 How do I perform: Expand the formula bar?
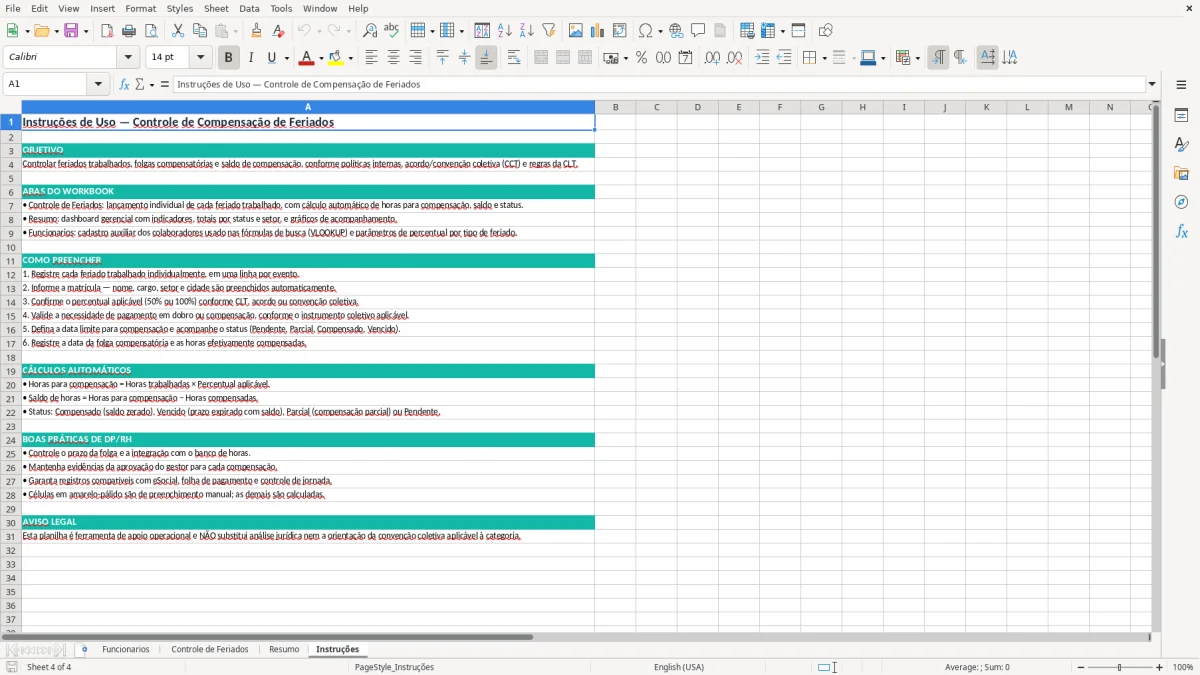pyautogui.click(x=1153, y=84)
